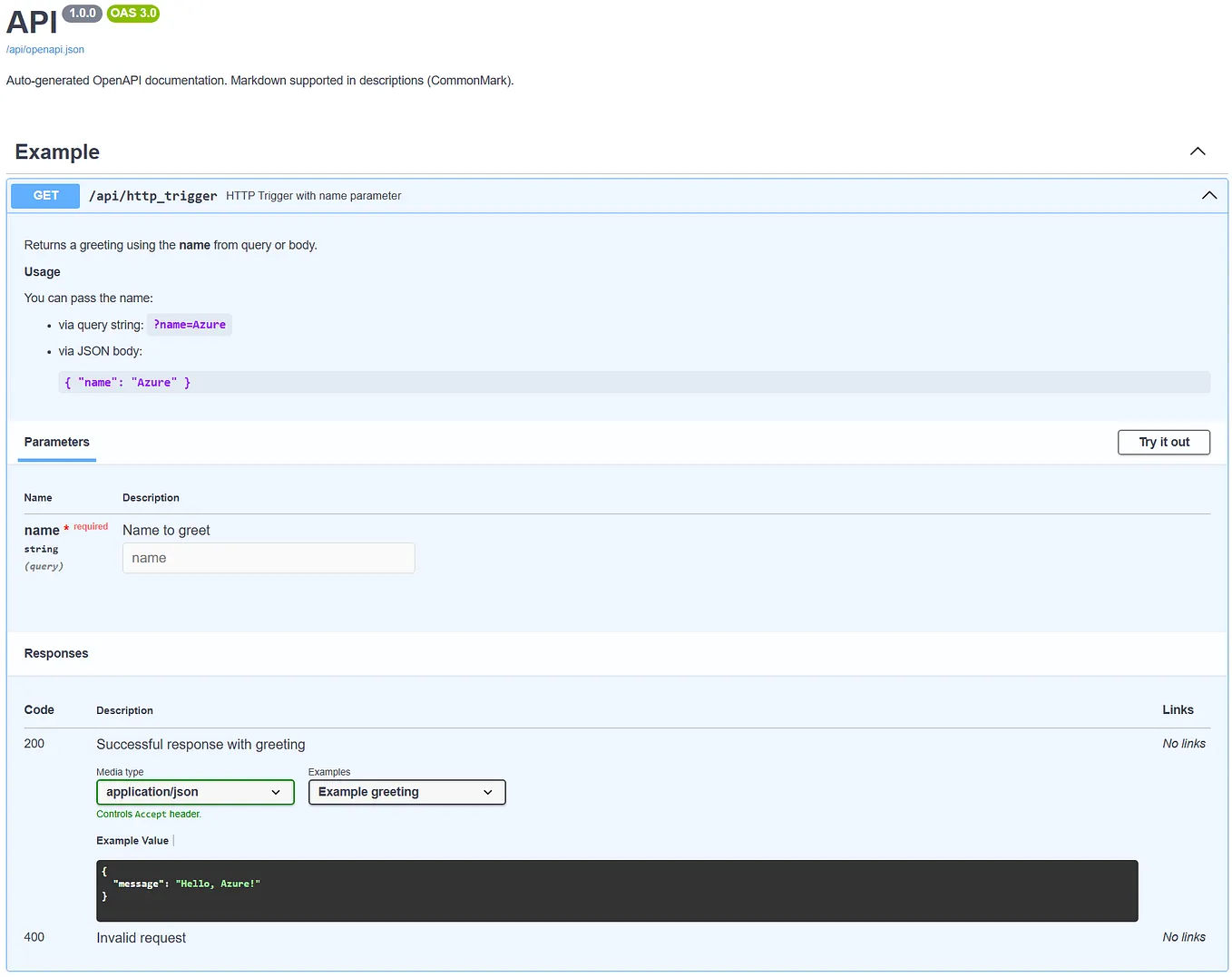This screenshot has width=1232, height=977.
Task: Collapse the Example section using its chevron
Action: coord(1198,151)
